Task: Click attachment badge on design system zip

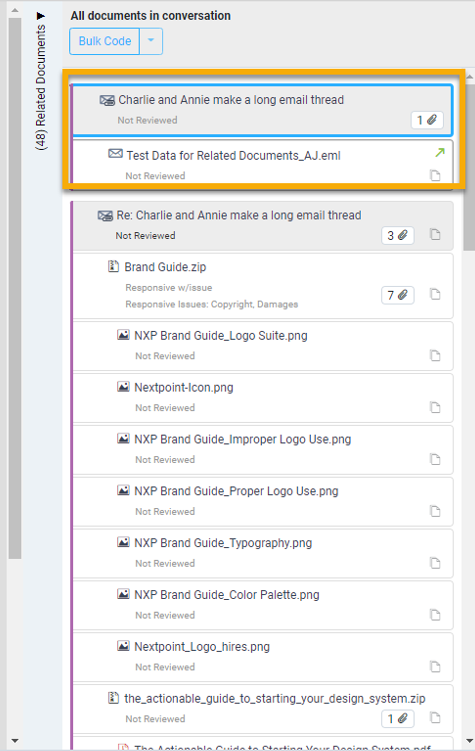Action: click(397, 718)
